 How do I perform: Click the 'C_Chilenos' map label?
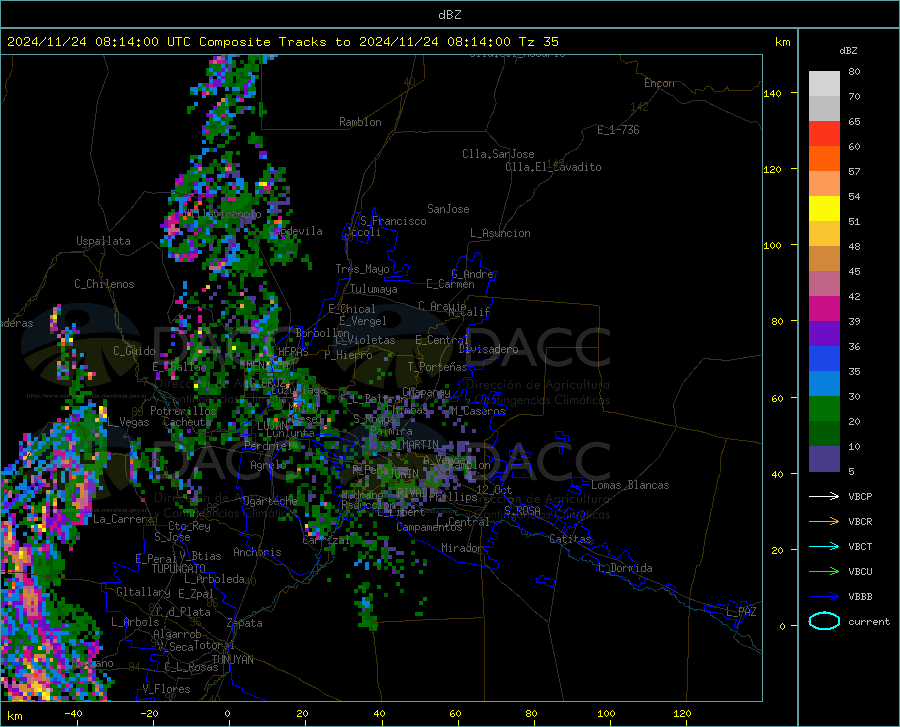(x=104, y=284)
